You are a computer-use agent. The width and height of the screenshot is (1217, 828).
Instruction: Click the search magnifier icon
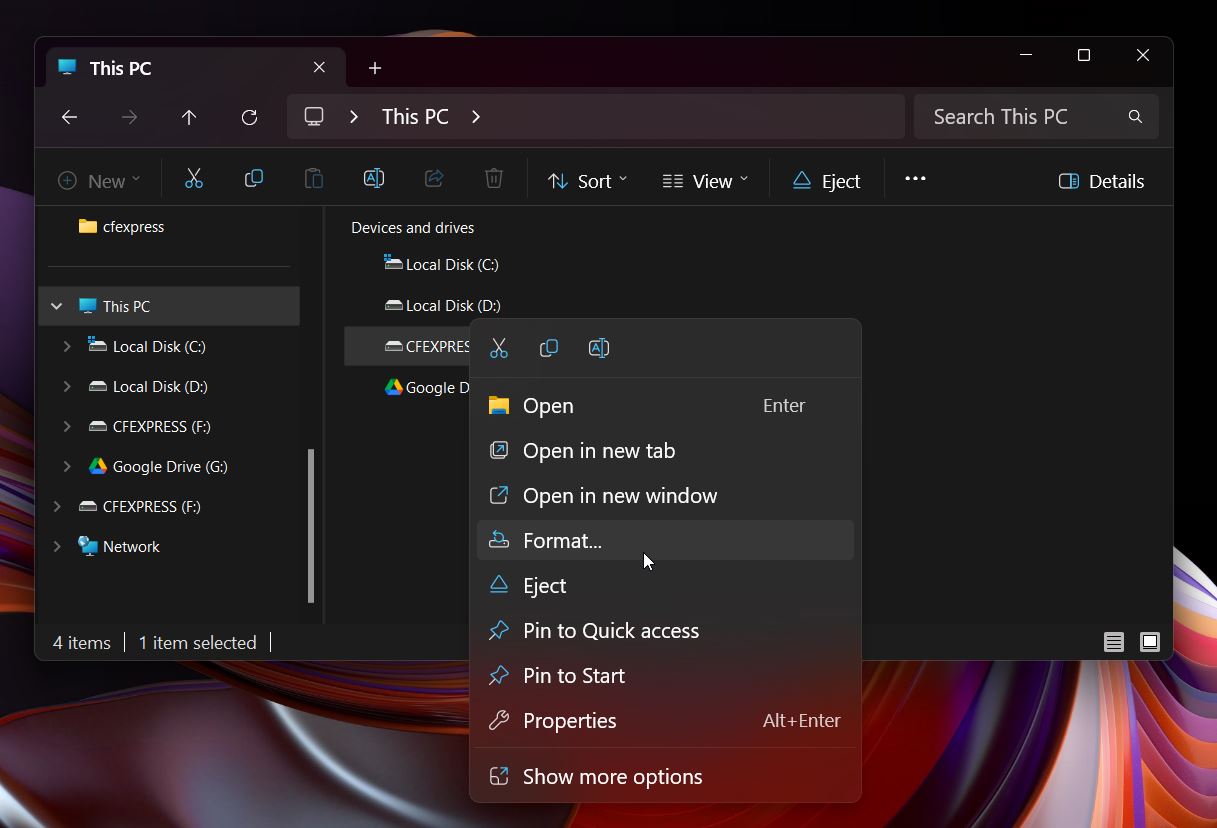click(1135, 117)
